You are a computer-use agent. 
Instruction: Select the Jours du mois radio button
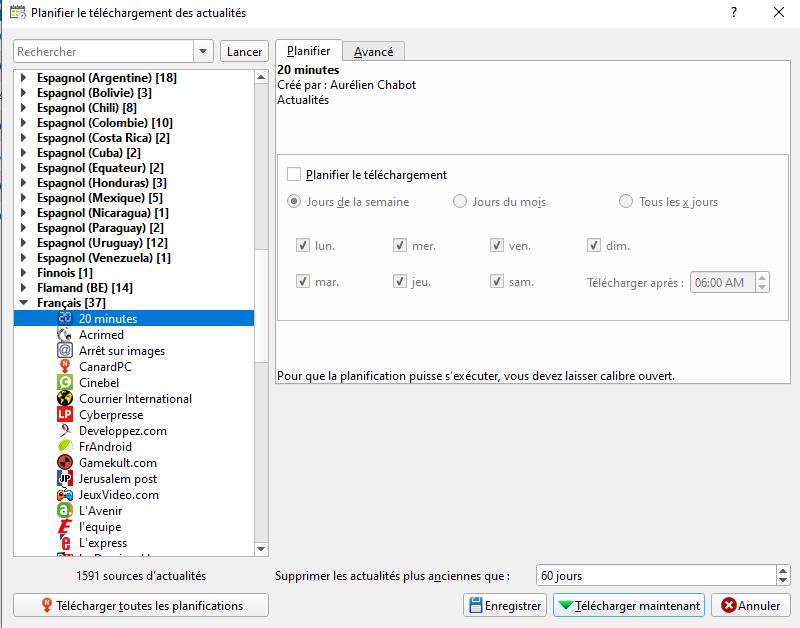[x=460, y=202]
